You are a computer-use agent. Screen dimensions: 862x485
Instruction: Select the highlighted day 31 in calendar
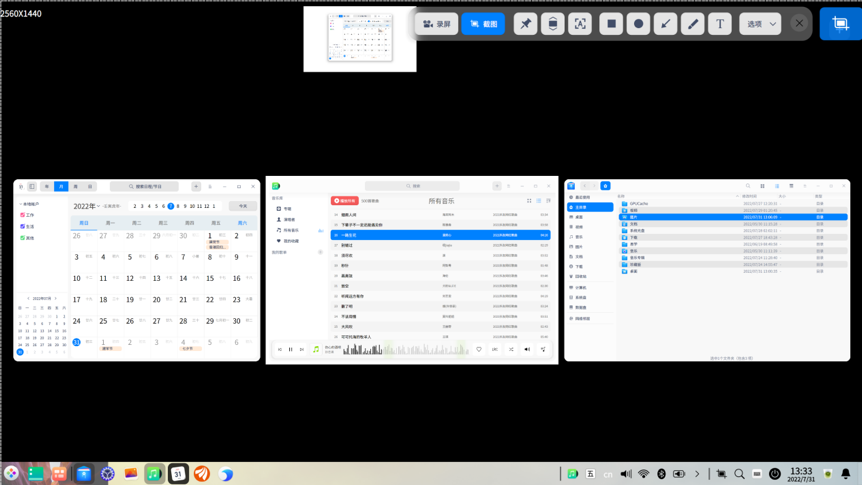(x=76, y=342)
